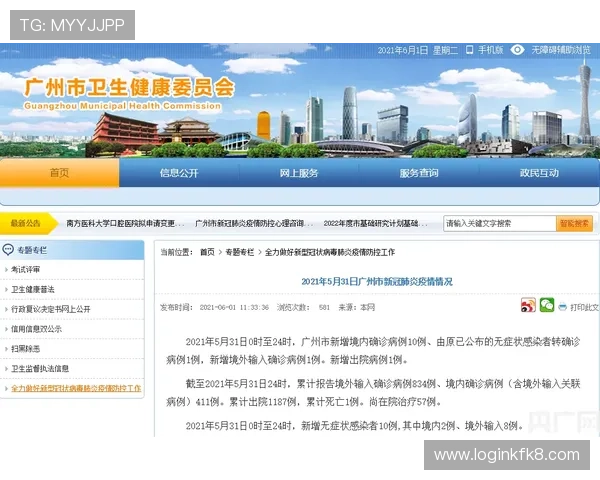Viewport: 600px width, 480px height.
Task: Open 考试评审 sidebar item
Action: click(25, 269)
